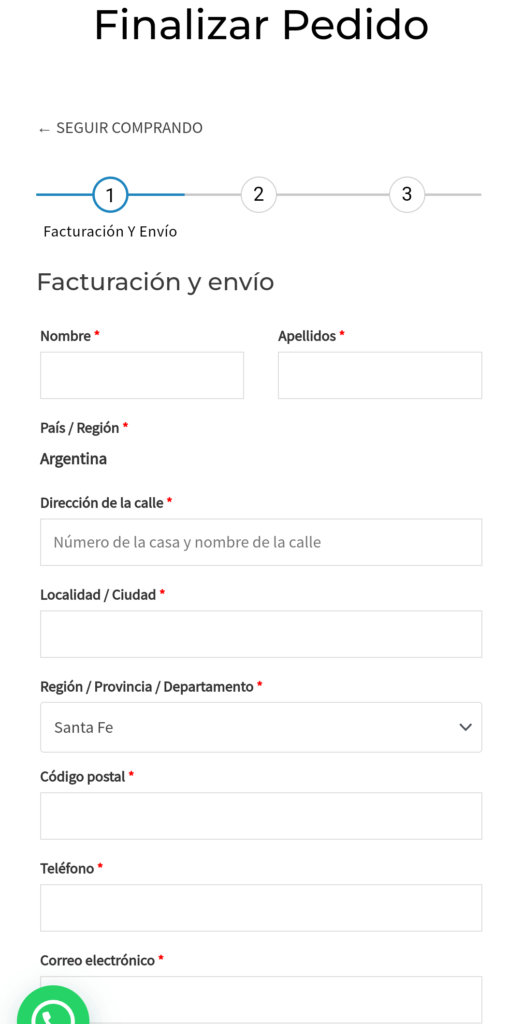Click the Nombre field label
Viewport: 522px width, 1024px height.
pyautogui.click(x=65, y=336)
